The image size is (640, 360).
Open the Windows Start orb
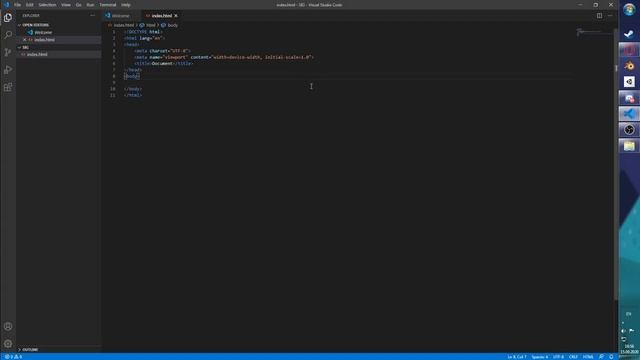629,9
